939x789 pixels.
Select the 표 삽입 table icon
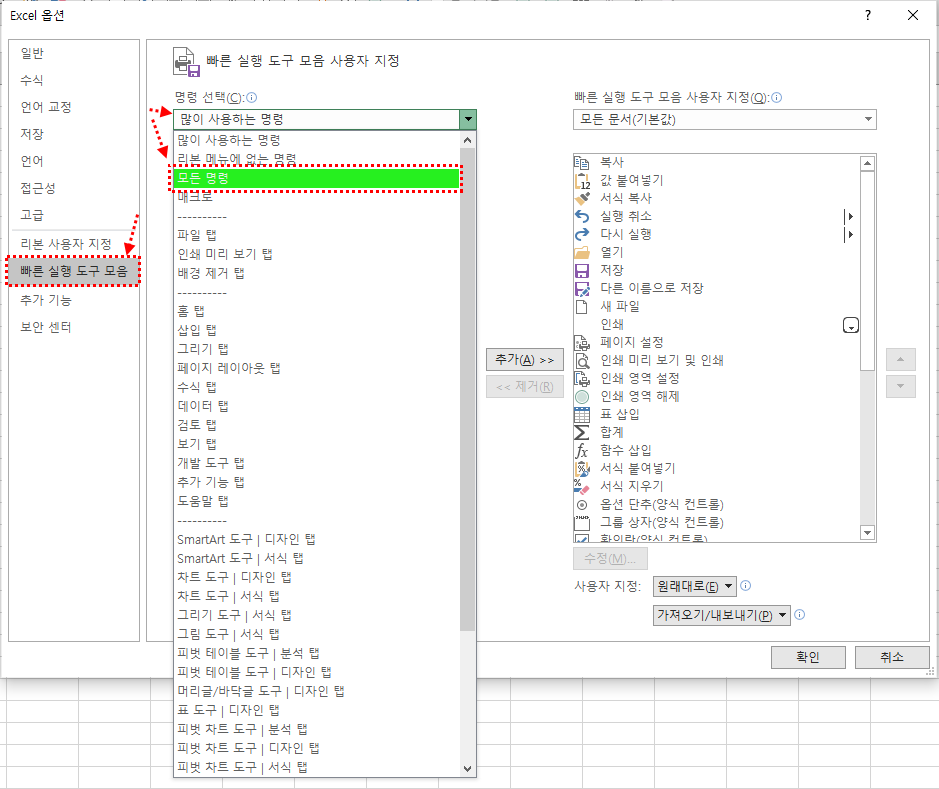(x=581, y=414)
